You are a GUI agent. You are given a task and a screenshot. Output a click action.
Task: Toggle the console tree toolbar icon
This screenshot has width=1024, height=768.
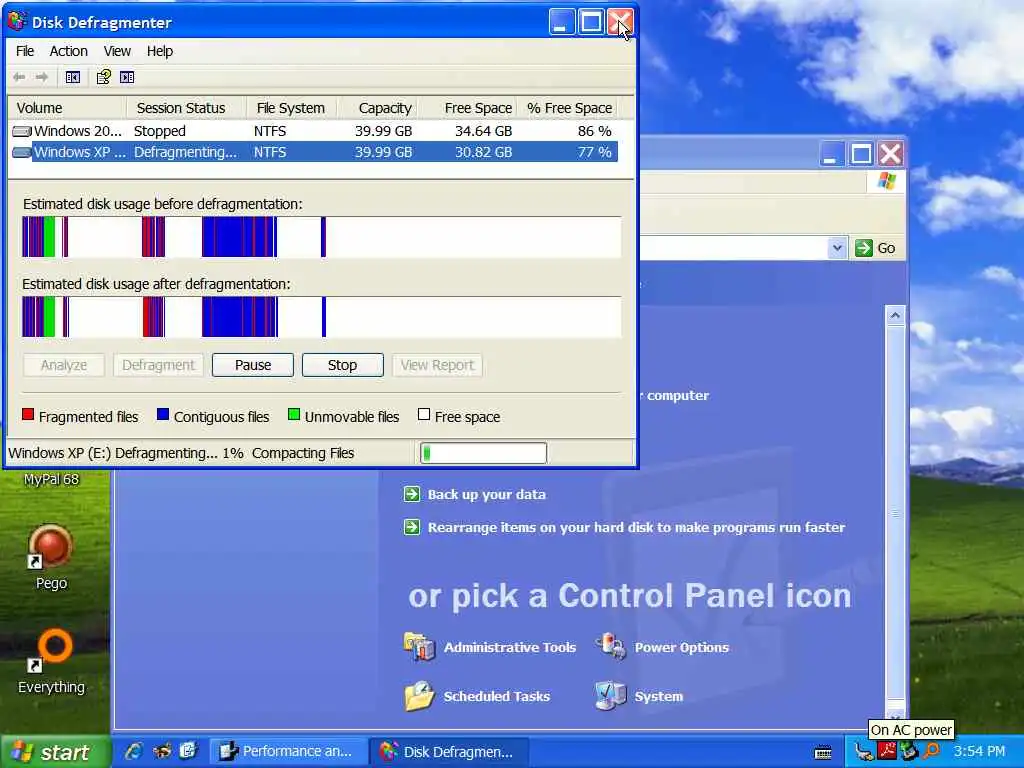click(x=72, y=77)
